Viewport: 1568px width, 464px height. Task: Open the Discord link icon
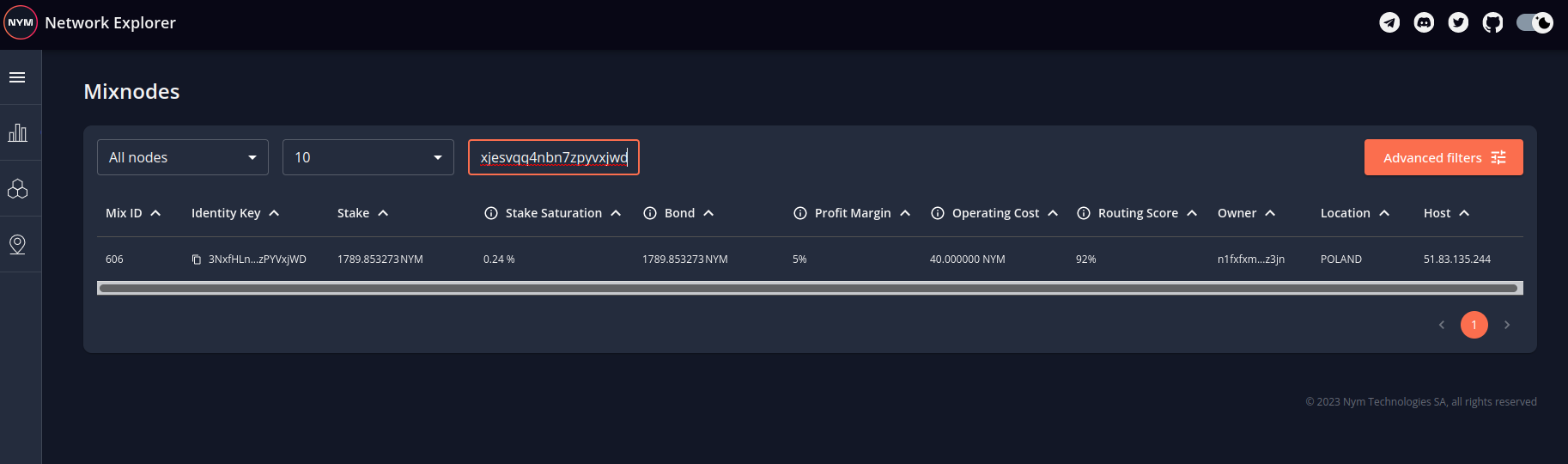click(x=1424, y=22)
